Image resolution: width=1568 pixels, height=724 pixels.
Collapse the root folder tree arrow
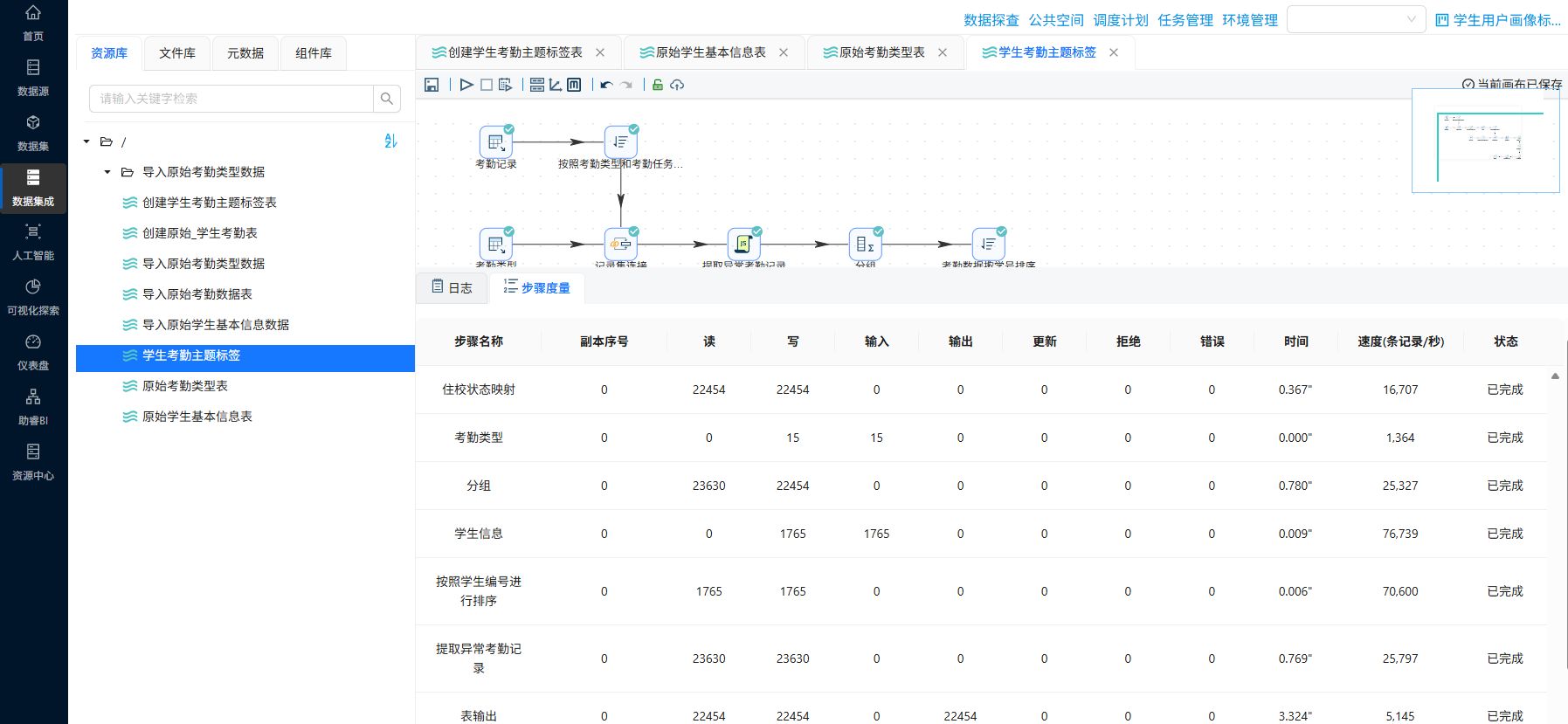click(86, 141)
